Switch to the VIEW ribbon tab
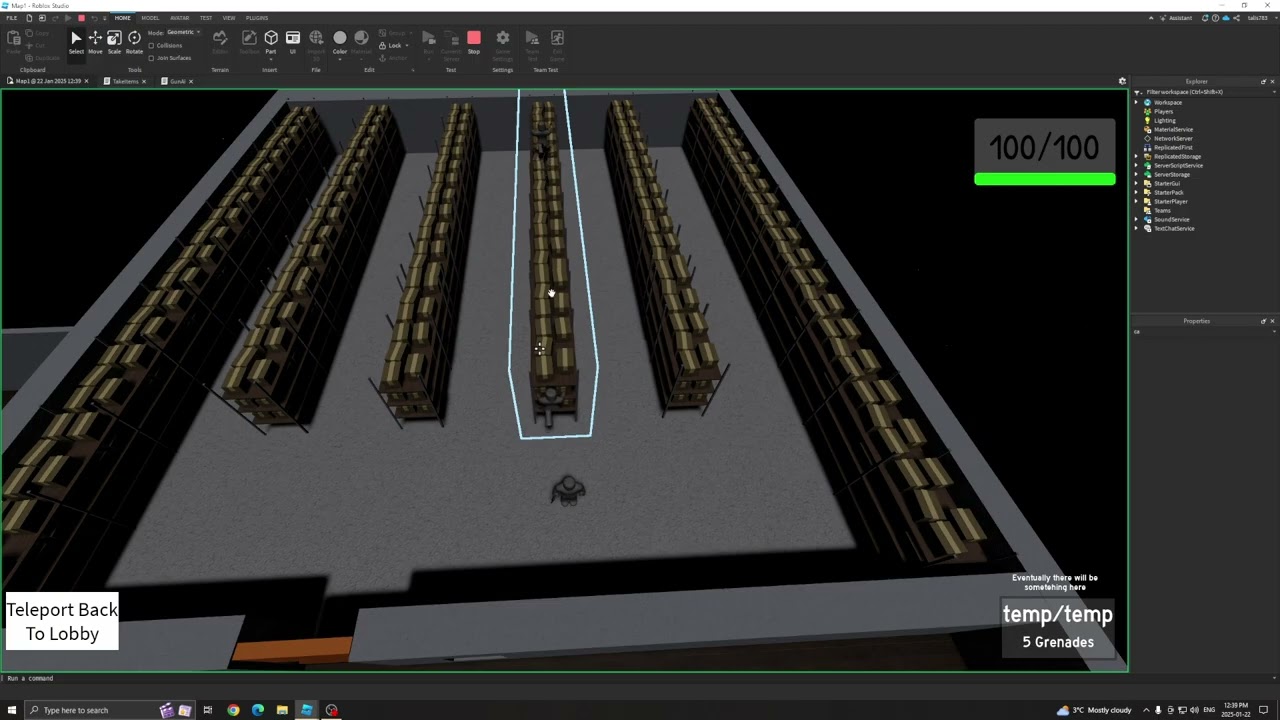The width and height of the screenshot is (1280, 720). pyautogui.click(x=229, y=18)
